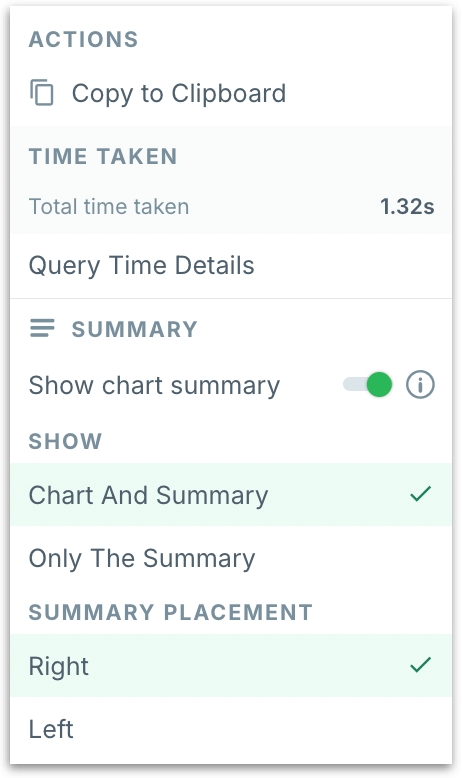Click the TIME TAKEN section header
Viewport: 462px width, 778px height.
point(103,156)
